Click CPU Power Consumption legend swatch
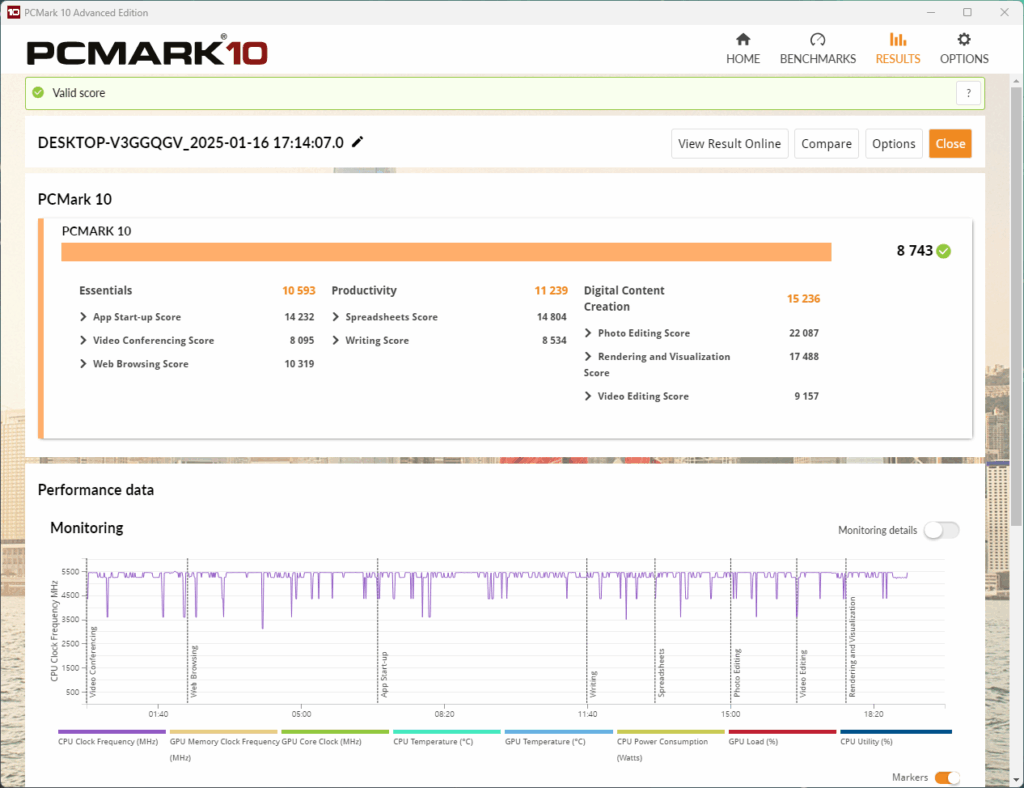 click(x=671, y=732)
